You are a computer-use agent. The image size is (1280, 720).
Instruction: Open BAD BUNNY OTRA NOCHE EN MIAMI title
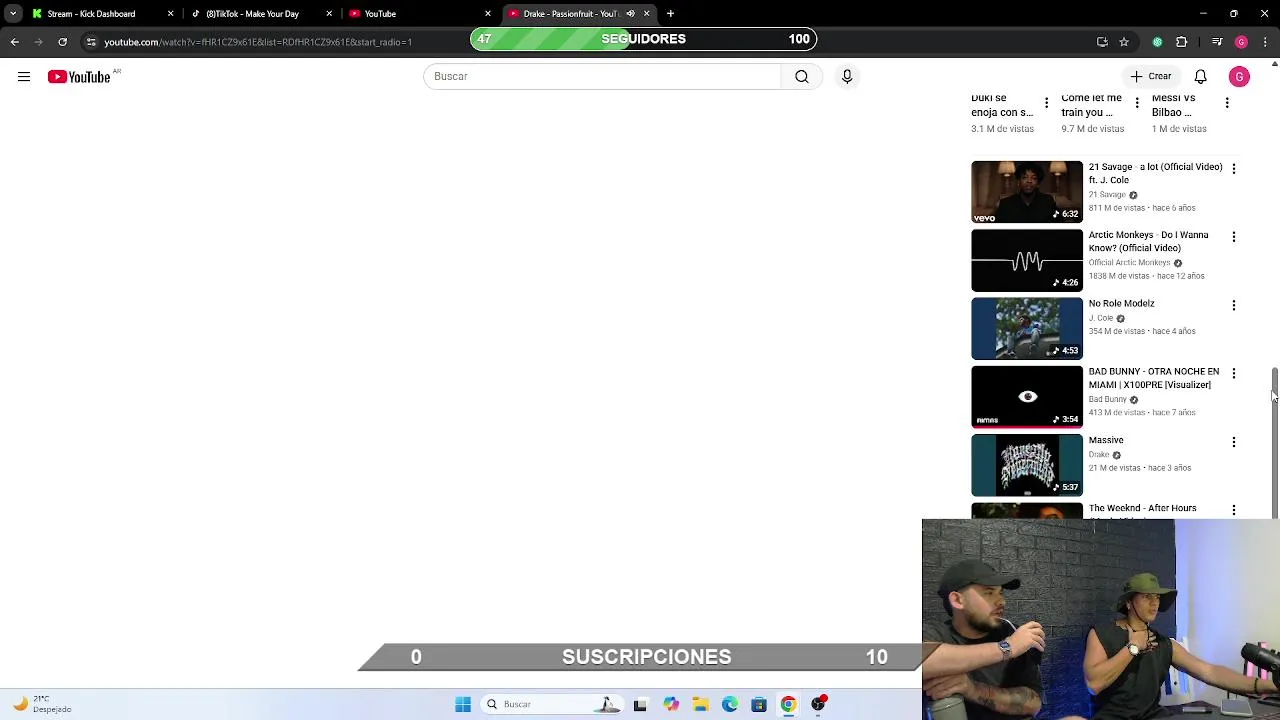(x=1153, y=378)
